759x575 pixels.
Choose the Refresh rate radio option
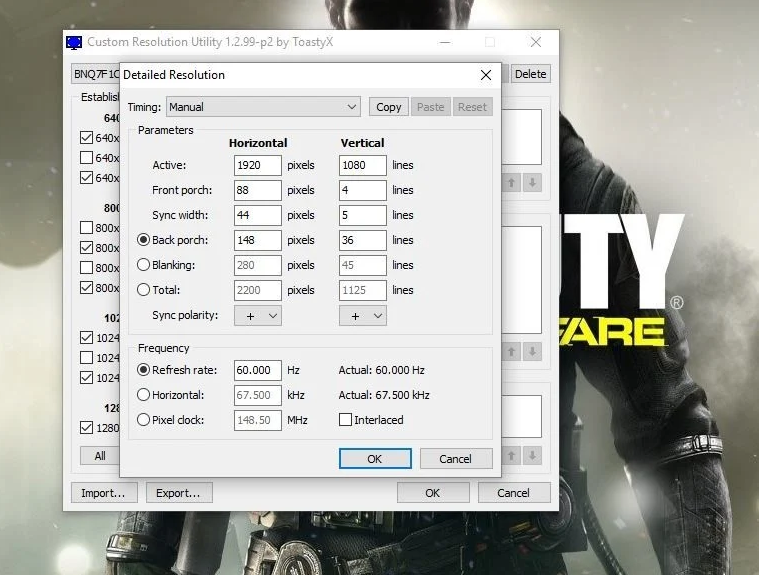[143, 370]
